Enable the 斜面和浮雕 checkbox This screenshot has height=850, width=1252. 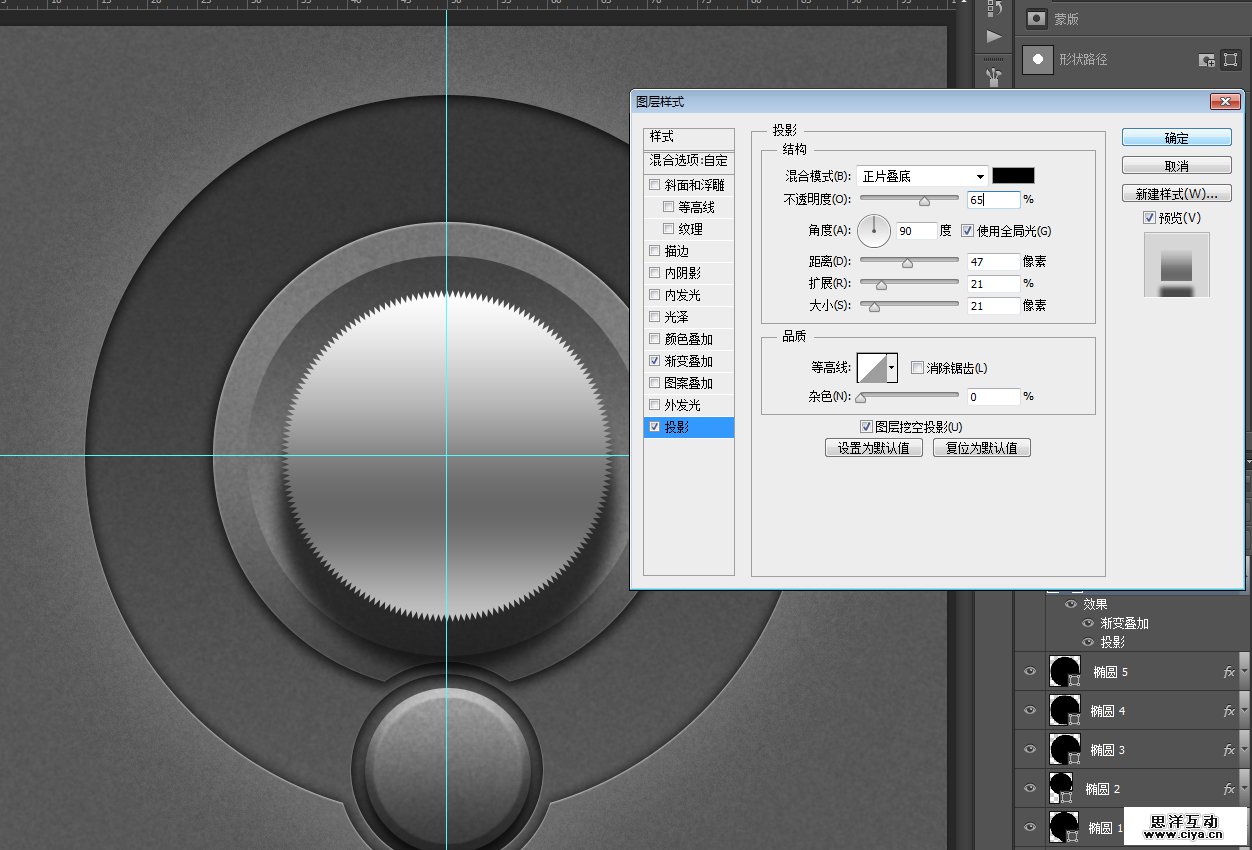[655, 185]
